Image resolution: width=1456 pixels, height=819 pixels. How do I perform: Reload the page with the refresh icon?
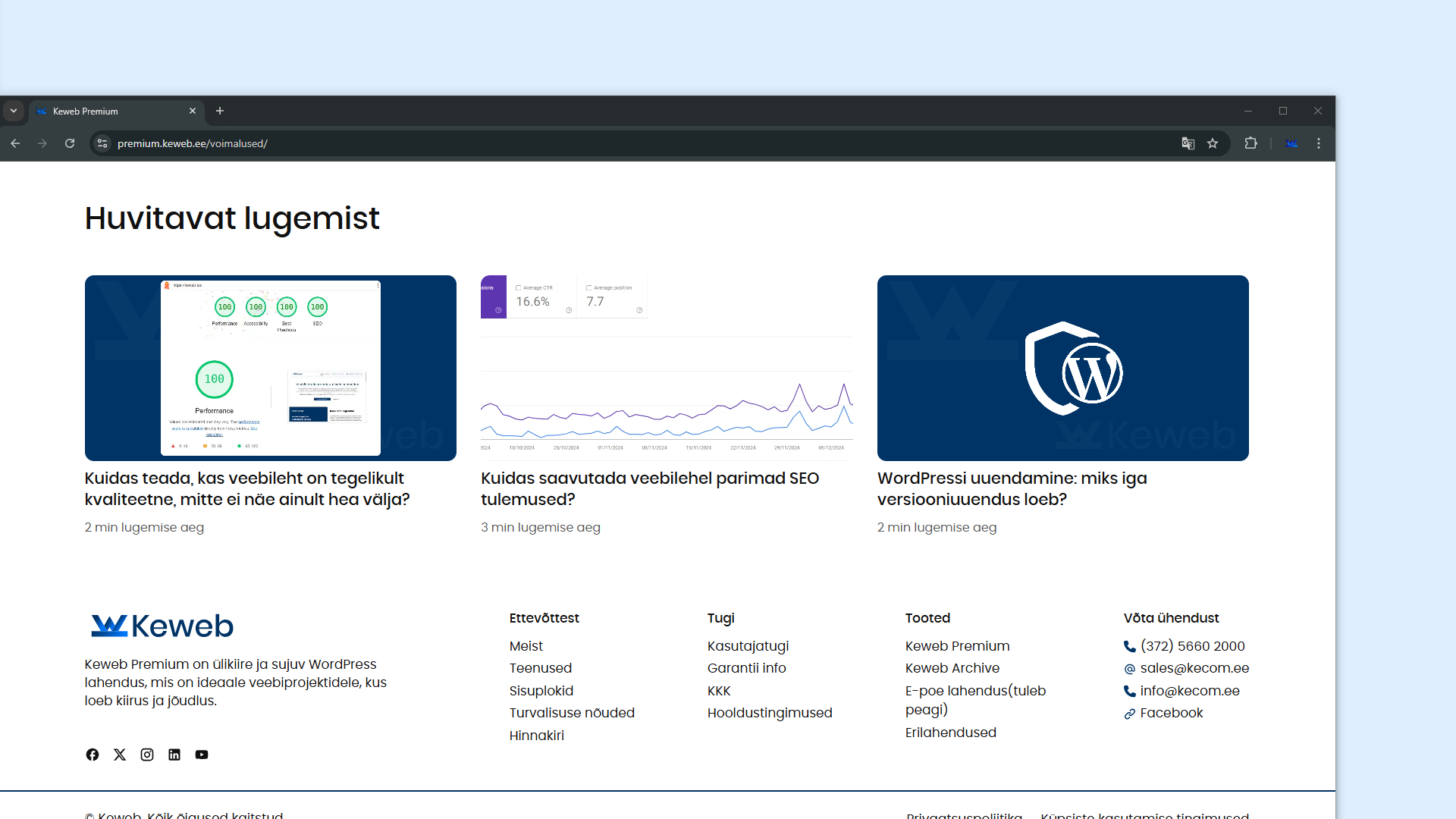[70, 143]
